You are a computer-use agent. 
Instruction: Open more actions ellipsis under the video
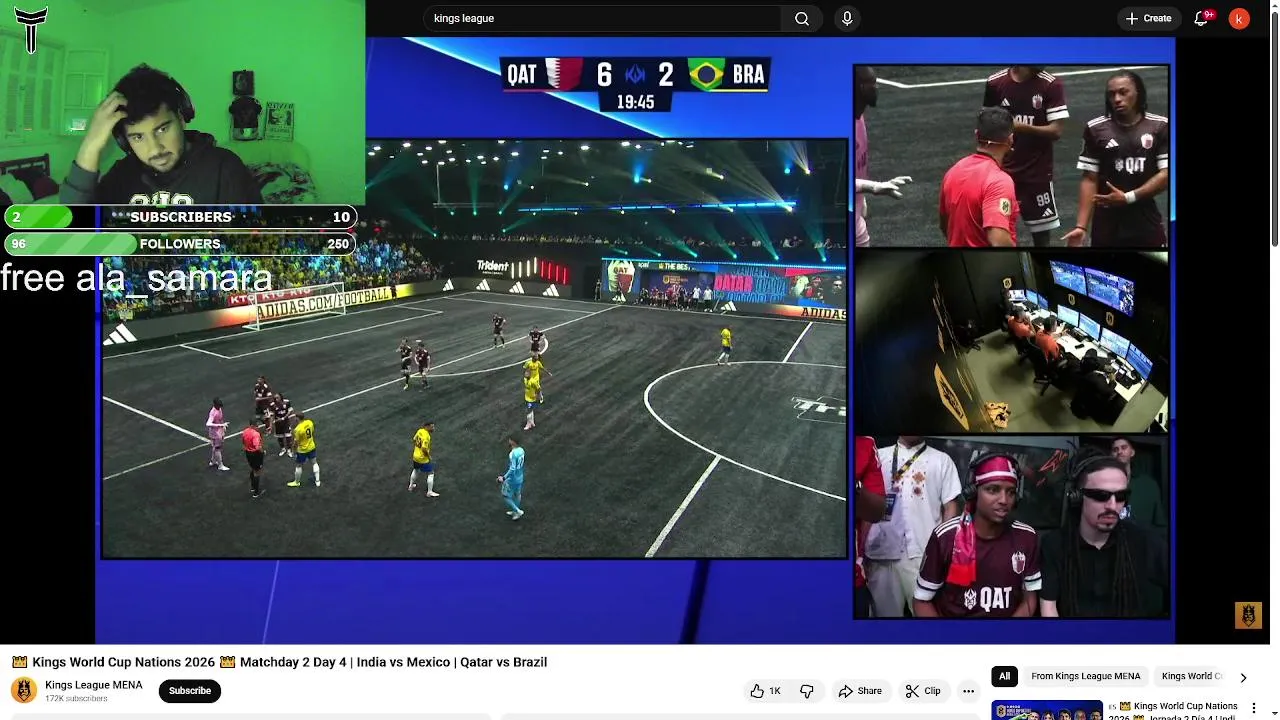coord(968,691)
